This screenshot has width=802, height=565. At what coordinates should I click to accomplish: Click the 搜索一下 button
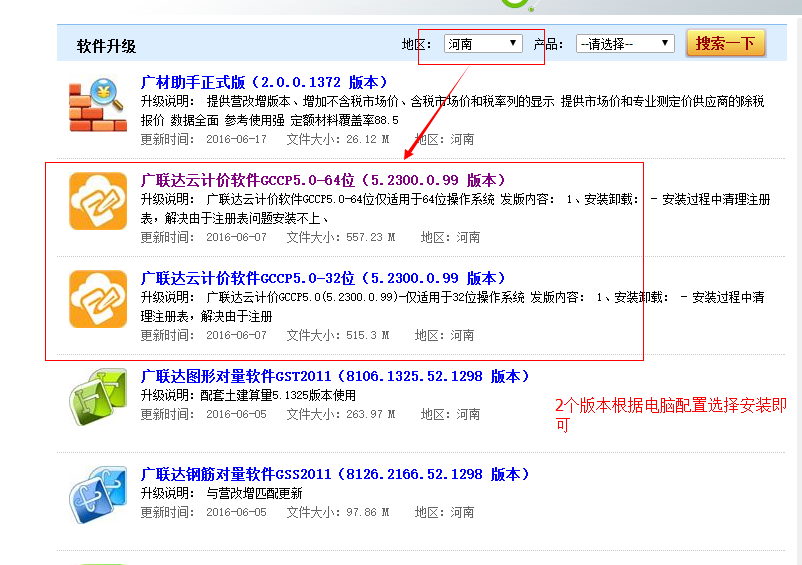click(x=725, y=43)
